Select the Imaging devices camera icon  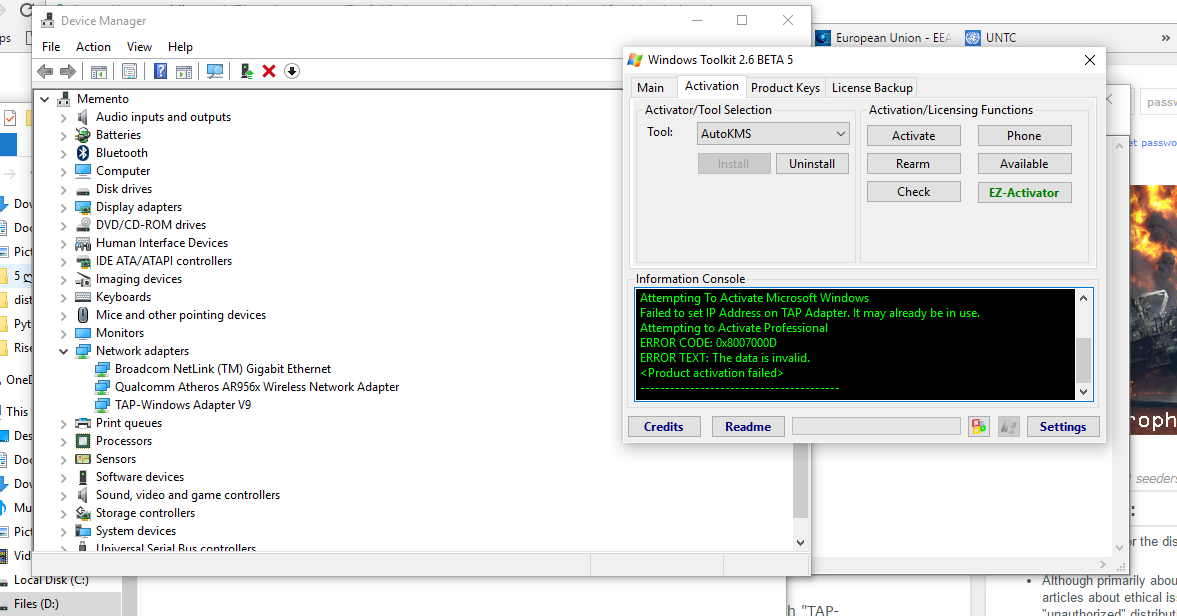click(x=83, y=279)
